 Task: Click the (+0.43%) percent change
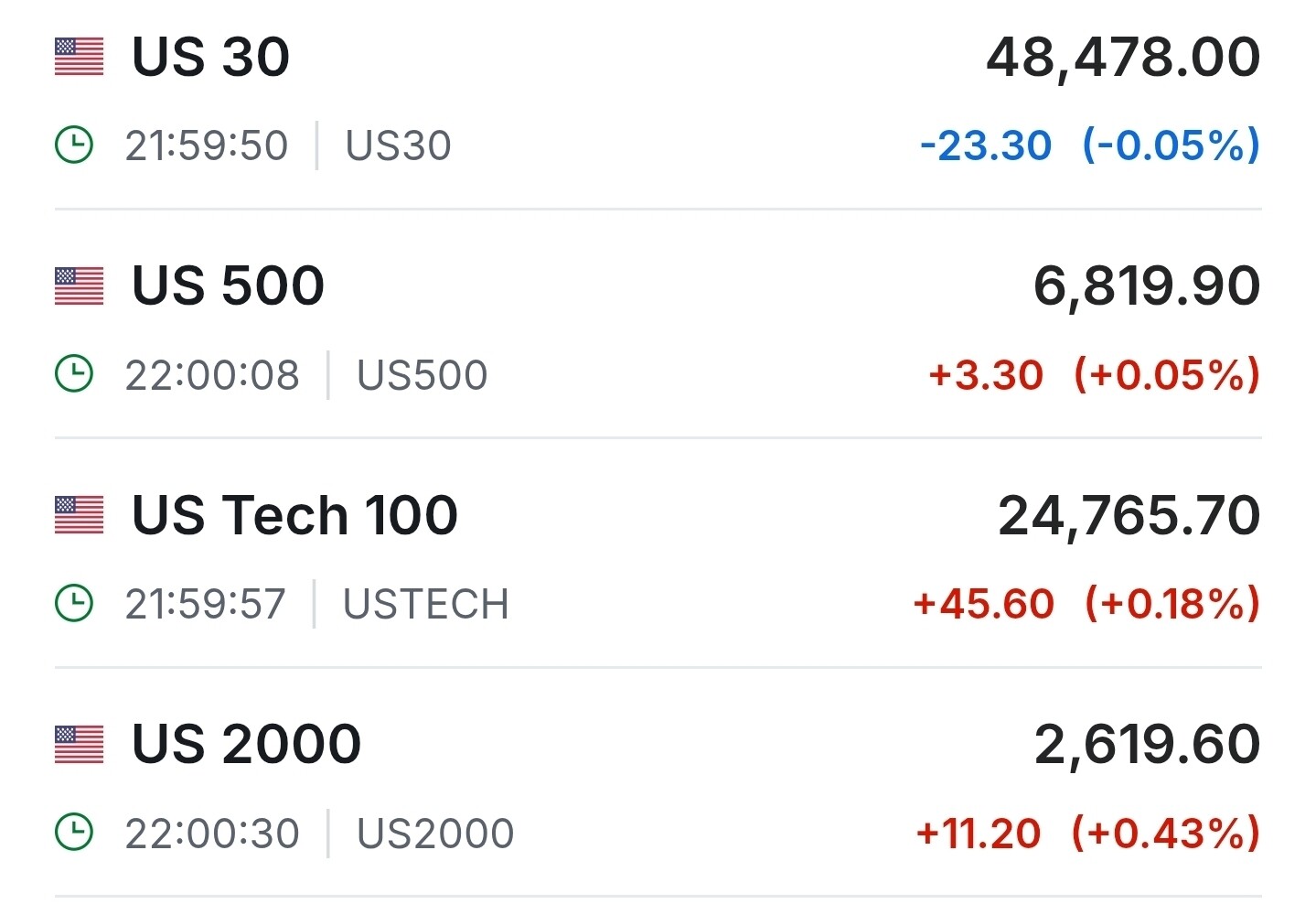coord(1166,833)
